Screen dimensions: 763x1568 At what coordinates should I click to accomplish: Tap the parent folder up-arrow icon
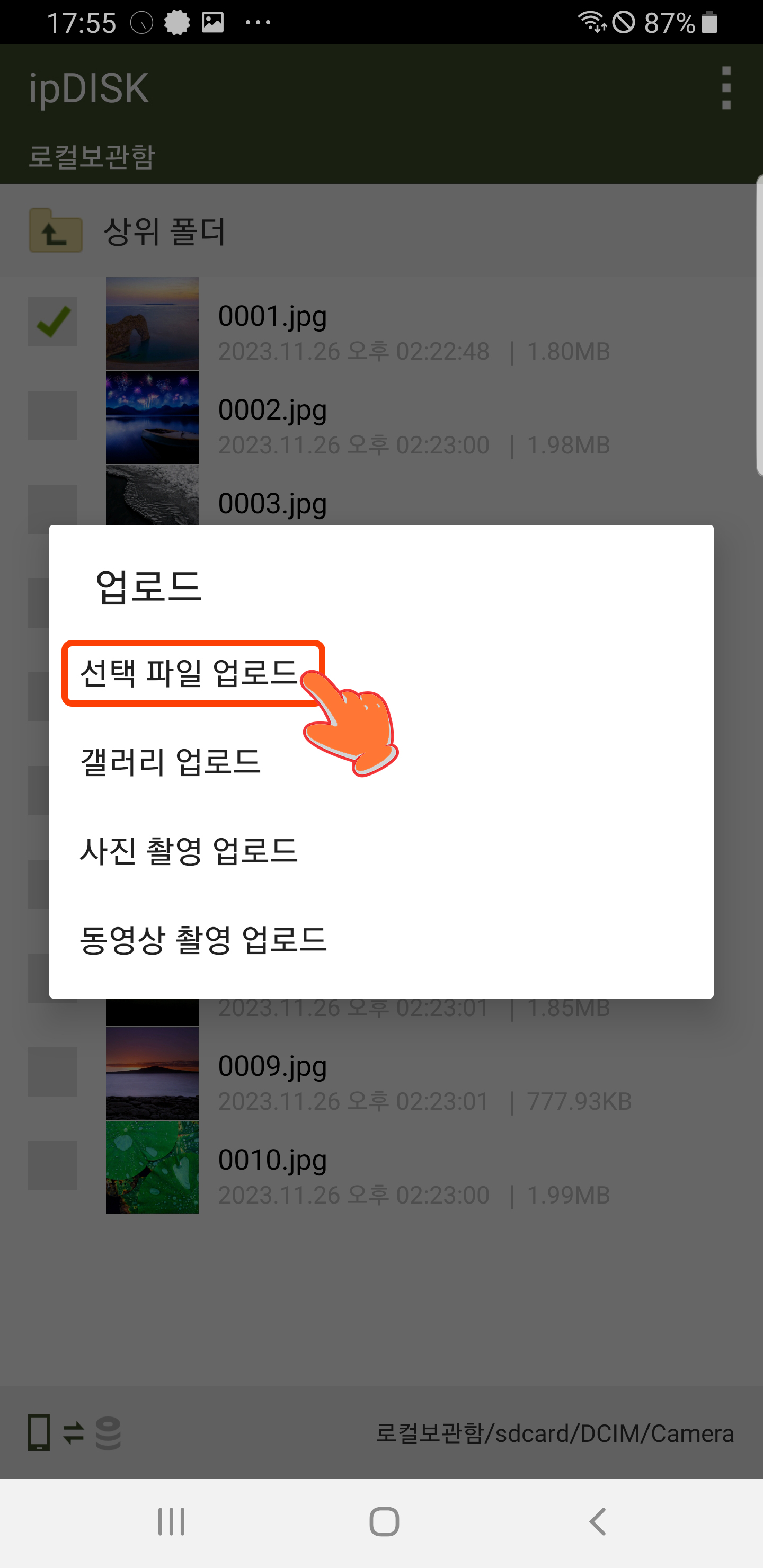tap(56, 230)
